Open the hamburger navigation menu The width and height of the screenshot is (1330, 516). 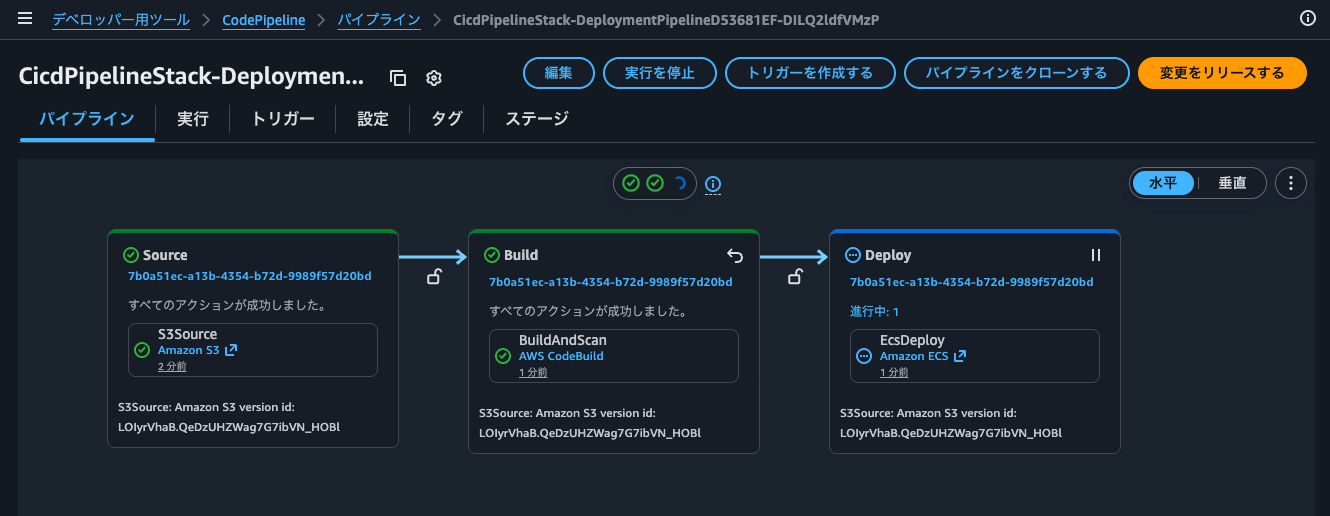[x=26, y=19]
